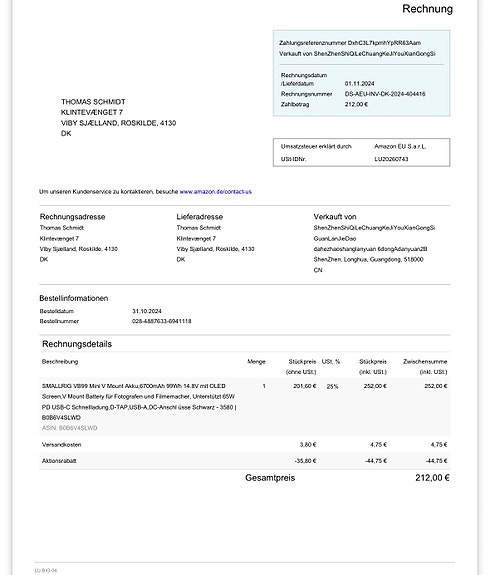The height and width of the screenshot is (575, 490).
Task: Click the "Bestellnummer" label
Action: coord(59,321)
